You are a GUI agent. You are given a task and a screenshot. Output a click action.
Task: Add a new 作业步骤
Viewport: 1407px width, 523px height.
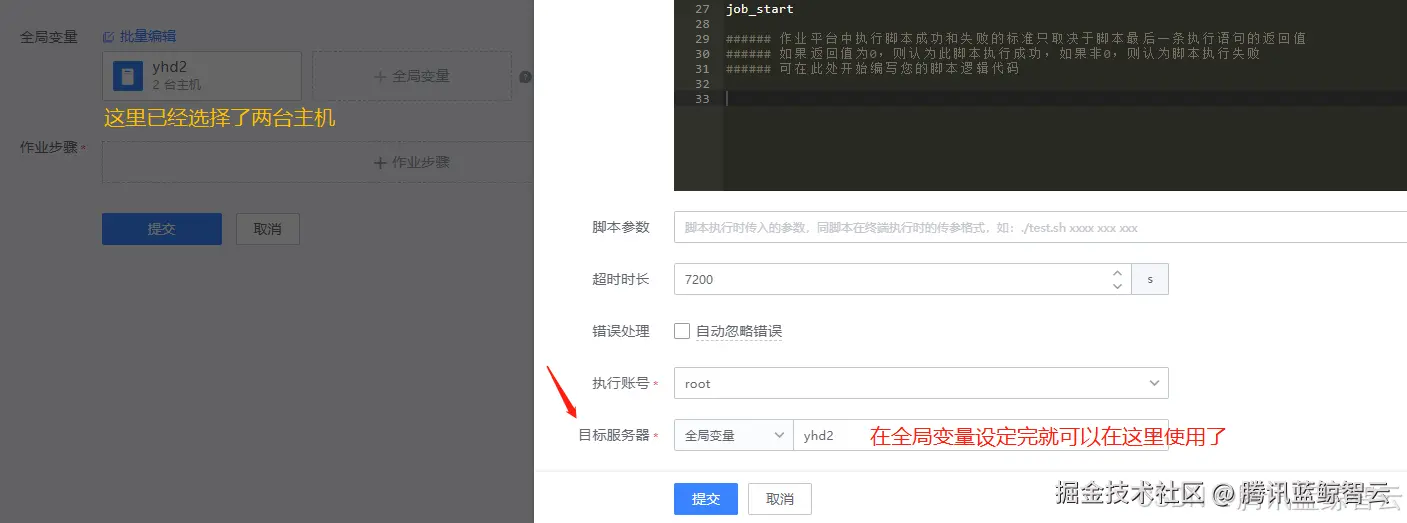click(318, 162)
